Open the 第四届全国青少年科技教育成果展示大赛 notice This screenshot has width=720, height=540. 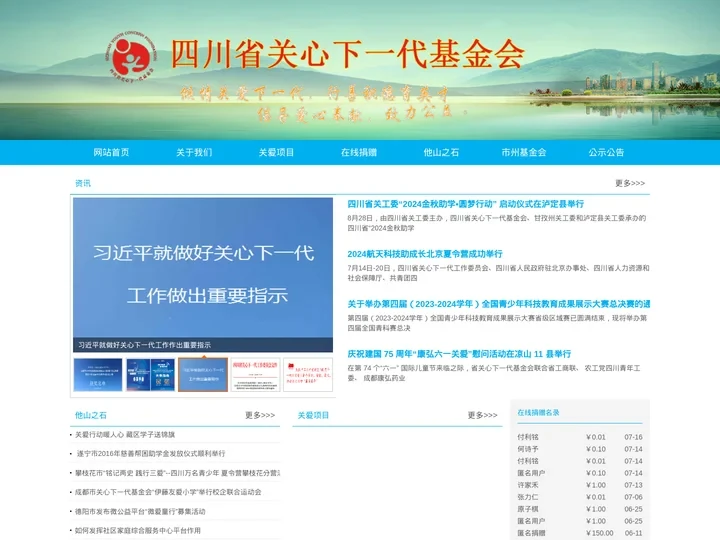[498, 304]
